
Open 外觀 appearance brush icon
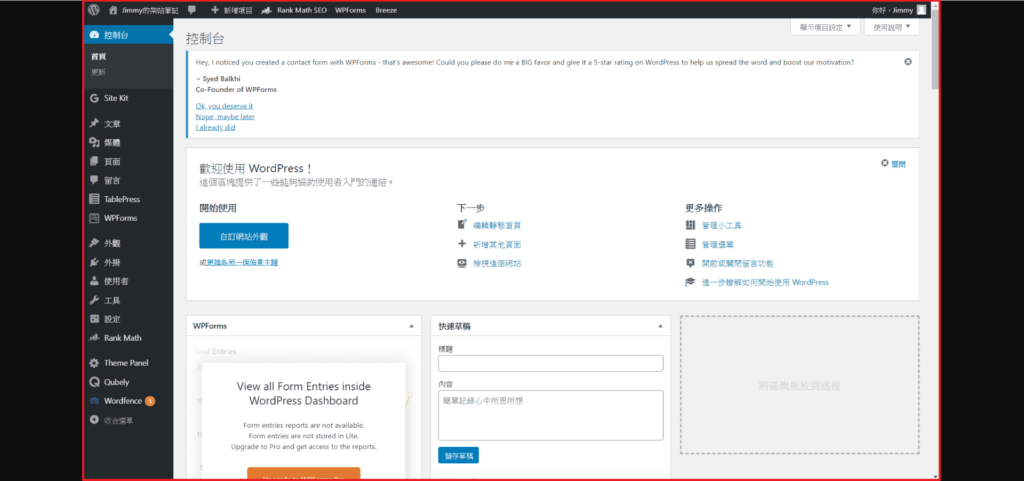tap(94, 243)
